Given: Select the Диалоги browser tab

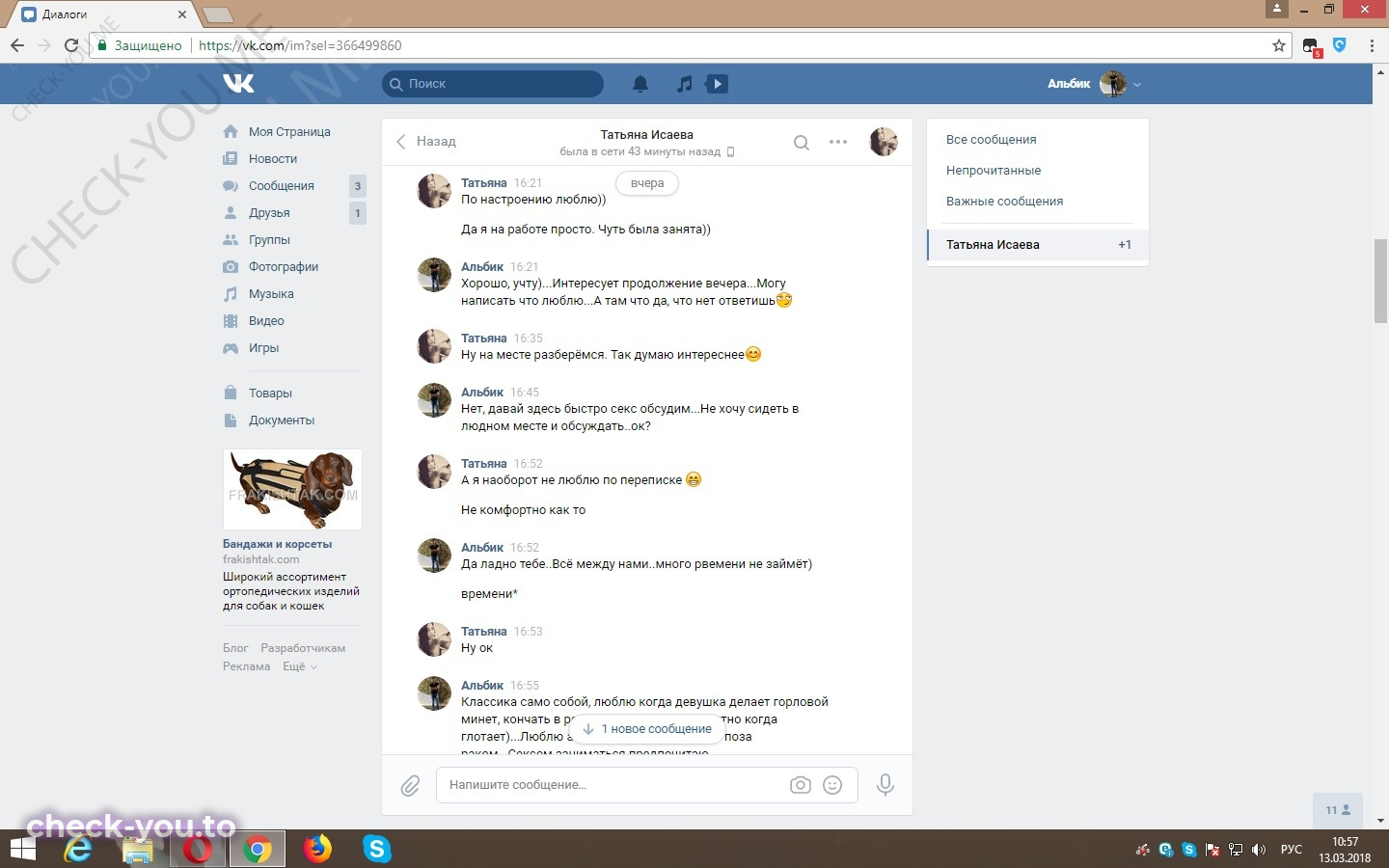Looking at the screenshot, I should pos(104,14).
